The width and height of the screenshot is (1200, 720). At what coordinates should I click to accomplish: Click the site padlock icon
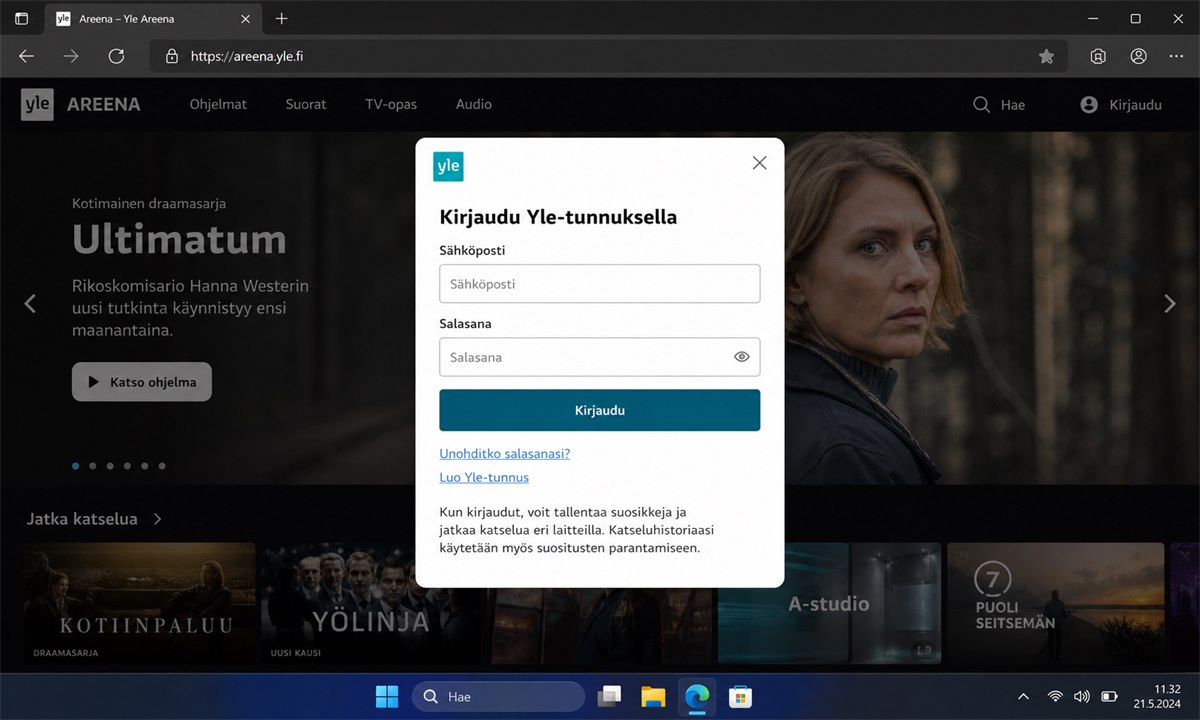[x=171, y=56]
